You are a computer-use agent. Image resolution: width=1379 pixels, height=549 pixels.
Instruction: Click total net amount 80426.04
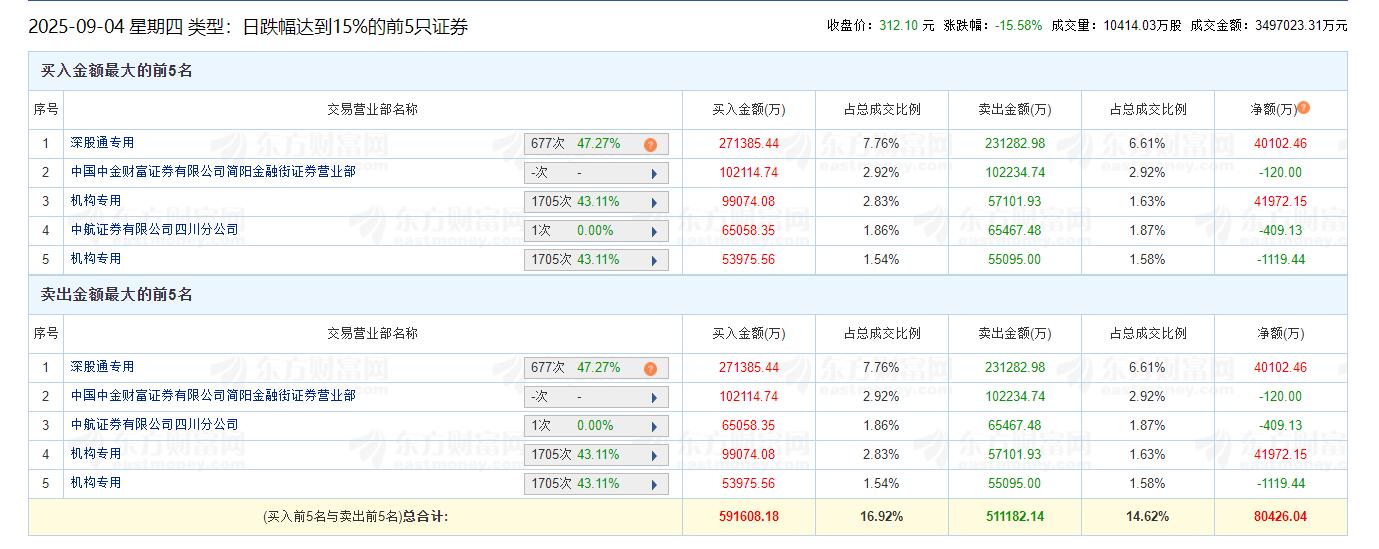point(1280,517)
